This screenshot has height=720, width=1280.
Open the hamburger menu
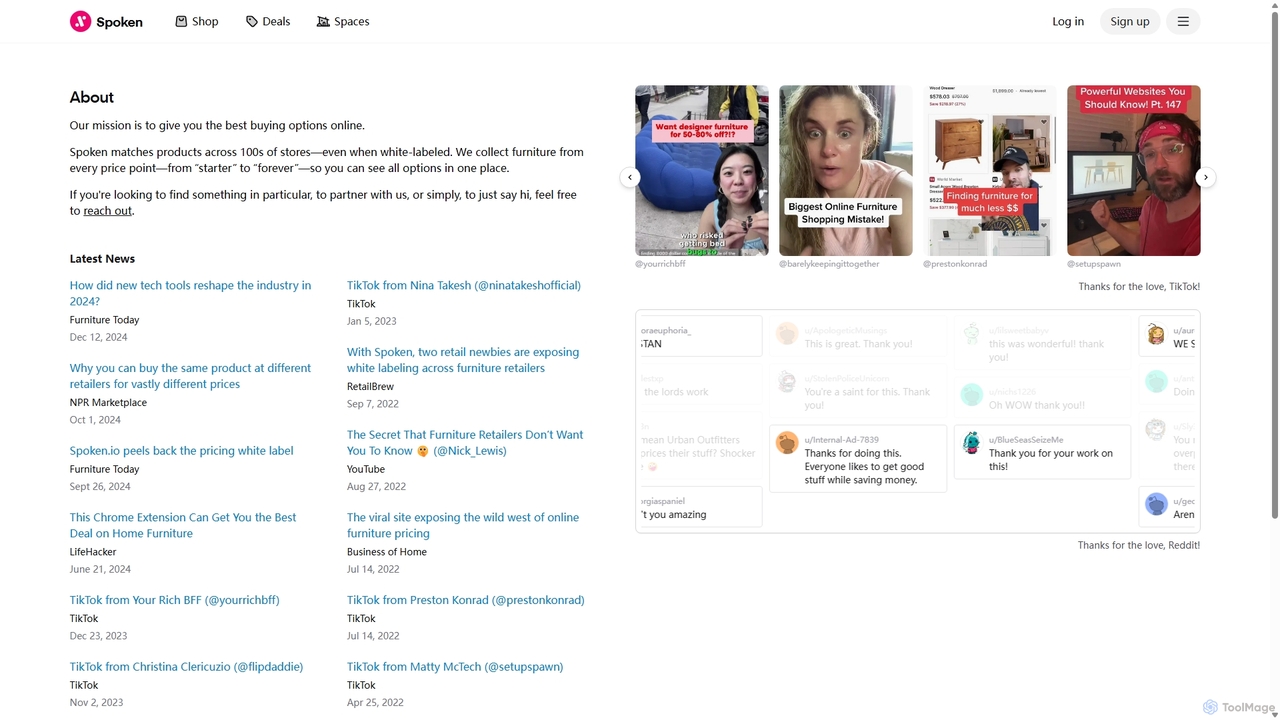click(1183, 21)
